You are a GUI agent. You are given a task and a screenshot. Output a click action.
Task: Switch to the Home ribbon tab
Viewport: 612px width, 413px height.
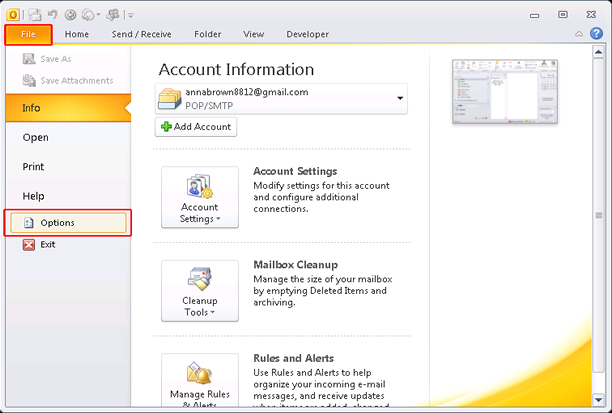[x=76, y=34]
